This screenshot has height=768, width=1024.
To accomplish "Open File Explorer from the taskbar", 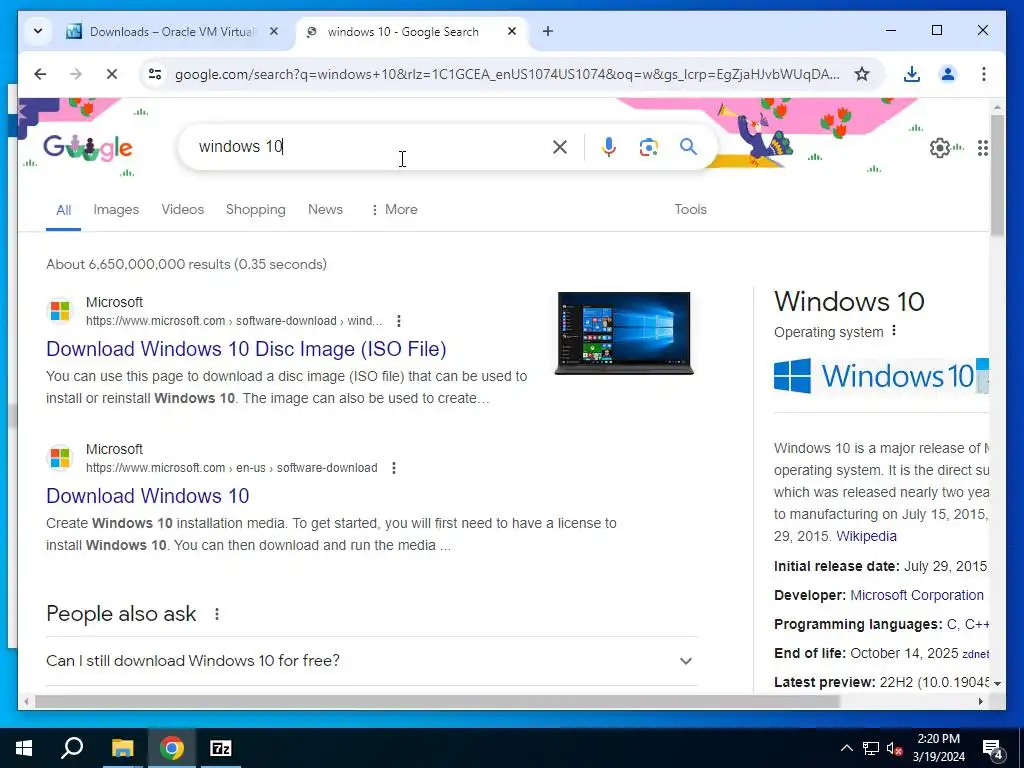I will (x=122, y=748).
